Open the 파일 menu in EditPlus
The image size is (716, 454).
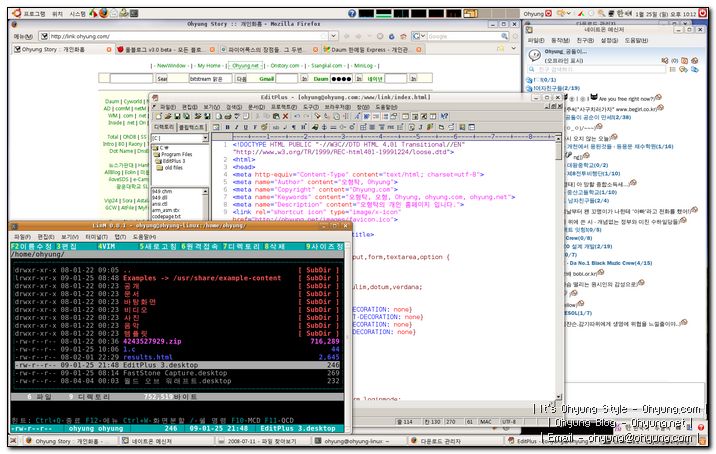click(x=168, y=107)
